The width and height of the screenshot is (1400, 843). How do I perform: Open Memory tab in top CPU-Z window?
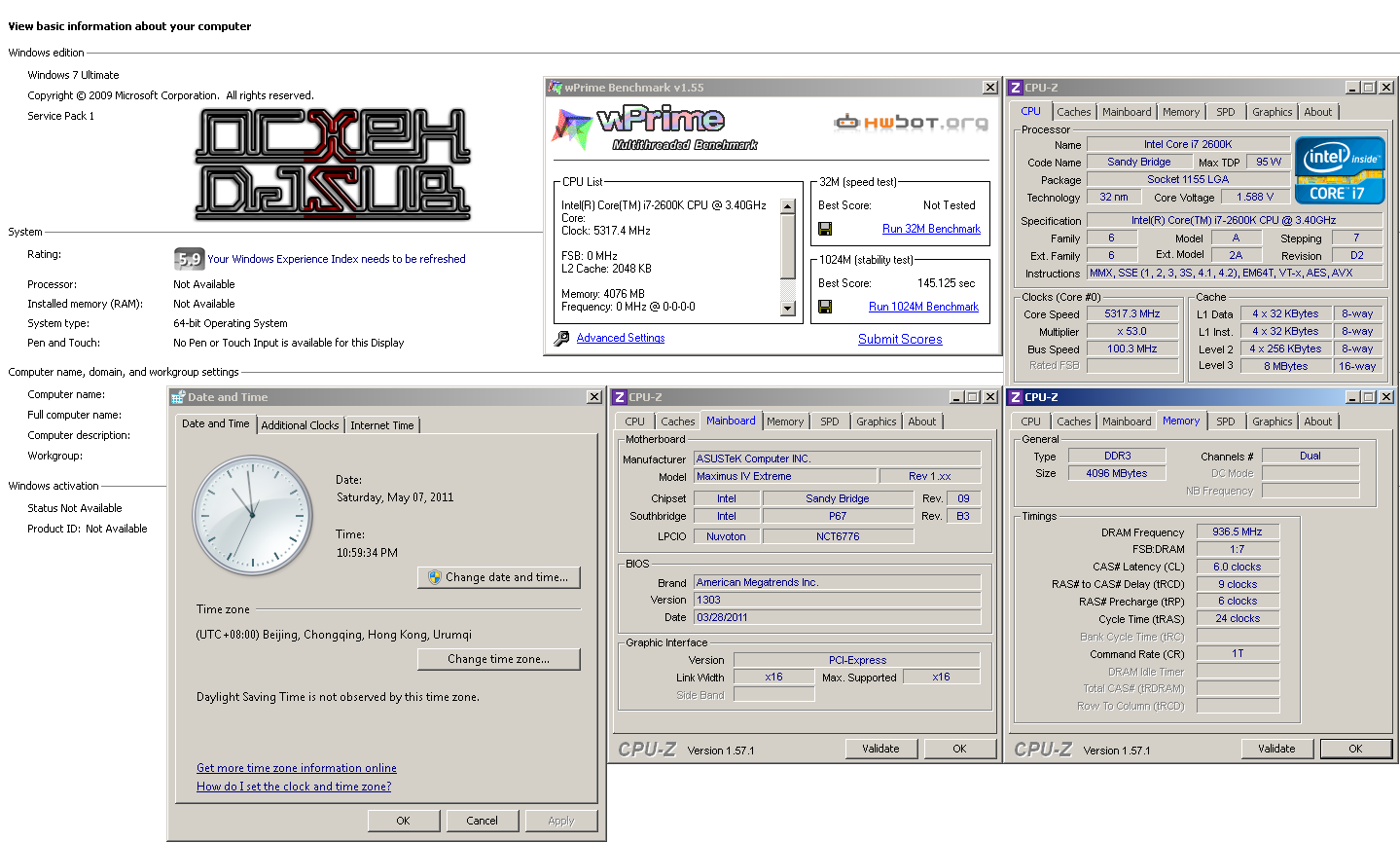pos(1181,112)
